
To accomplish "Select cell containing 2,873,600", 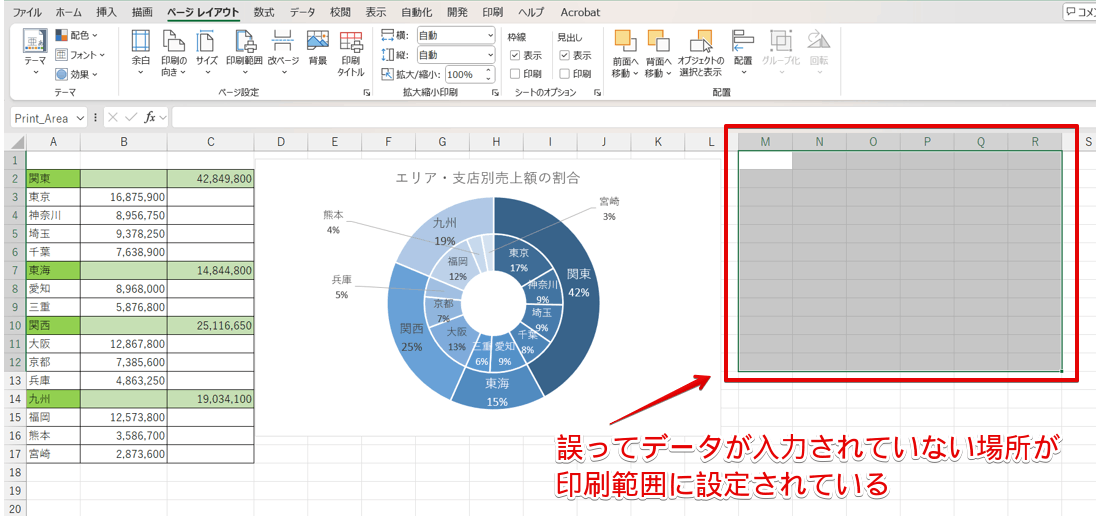I will click(124, 454).
